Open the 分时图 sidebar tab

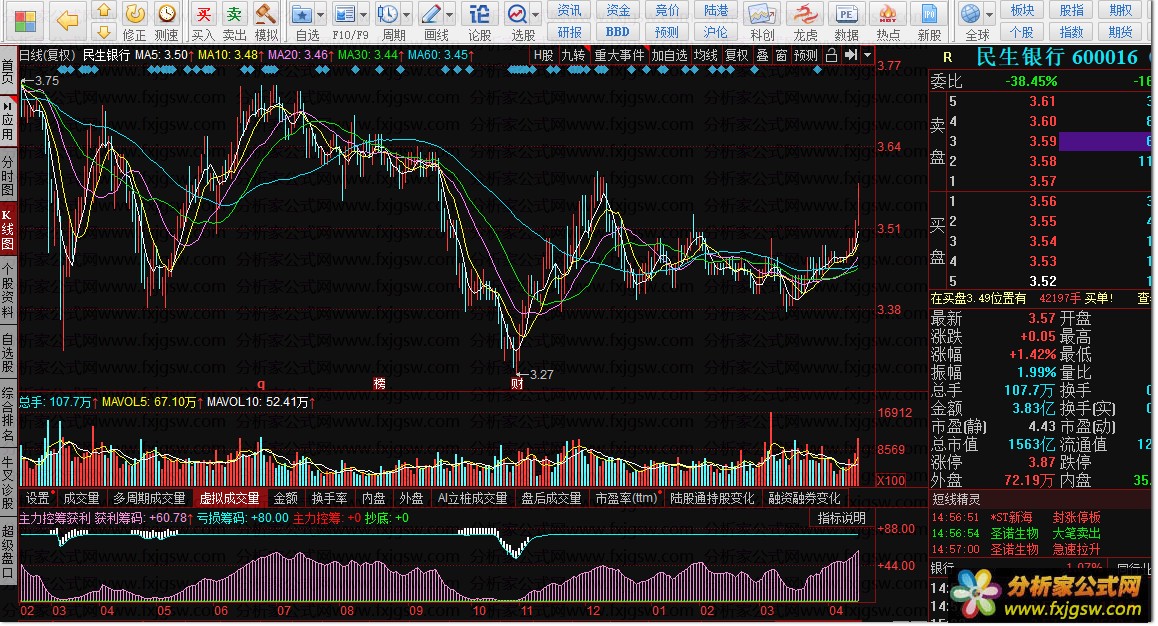pos(7,175)
